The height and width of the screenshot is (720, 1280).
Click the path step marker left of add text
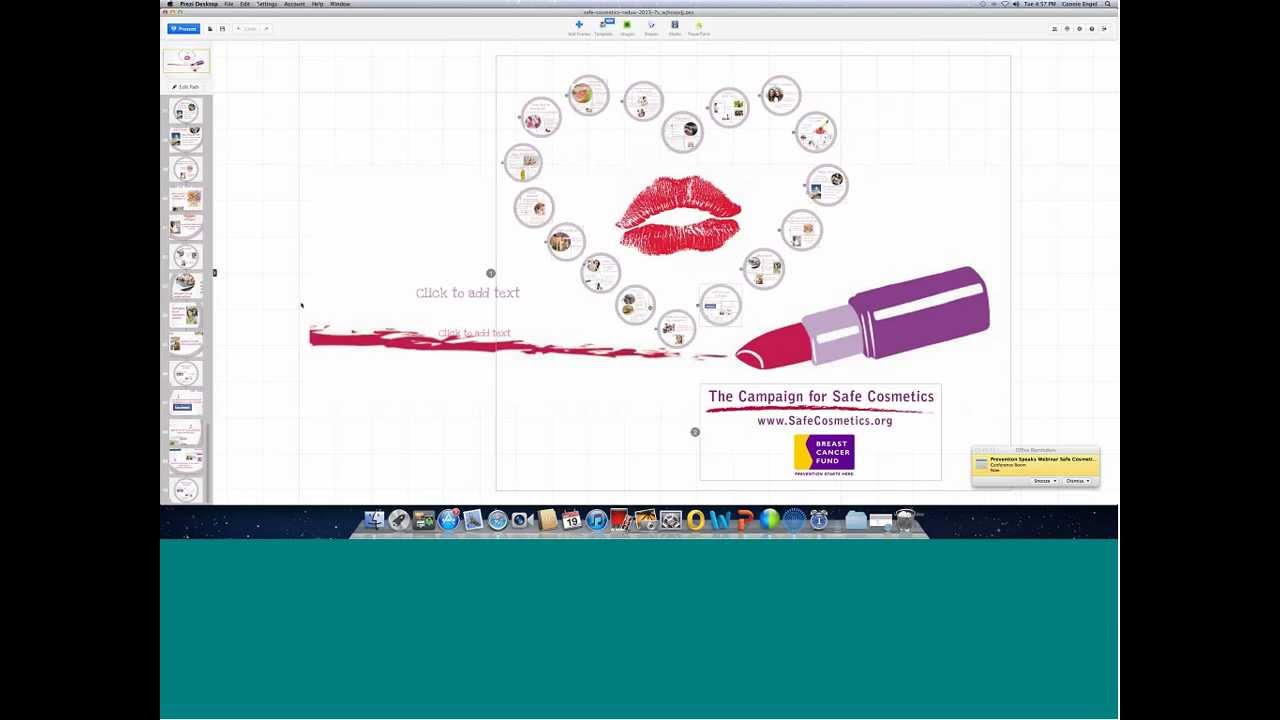point(491,273)
